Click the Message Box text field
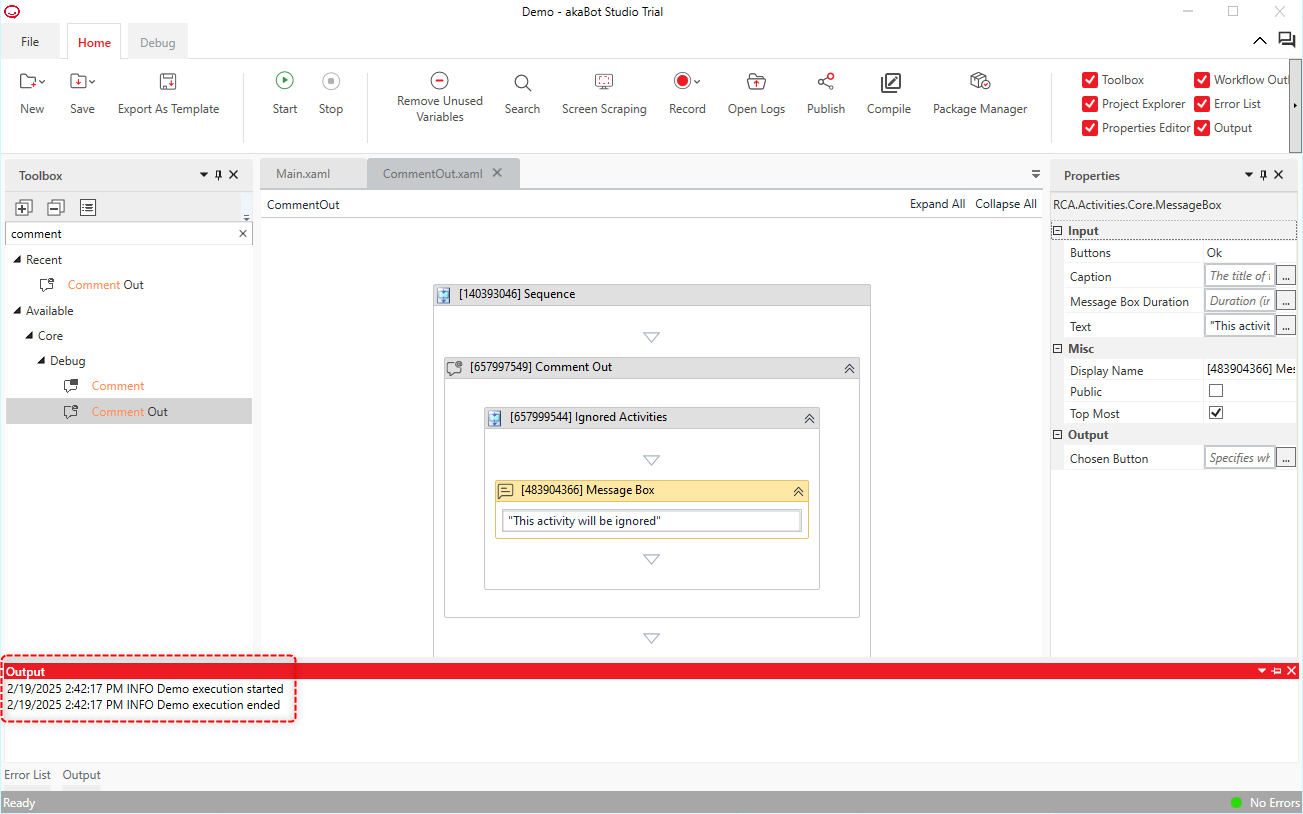 pos(652,521)
